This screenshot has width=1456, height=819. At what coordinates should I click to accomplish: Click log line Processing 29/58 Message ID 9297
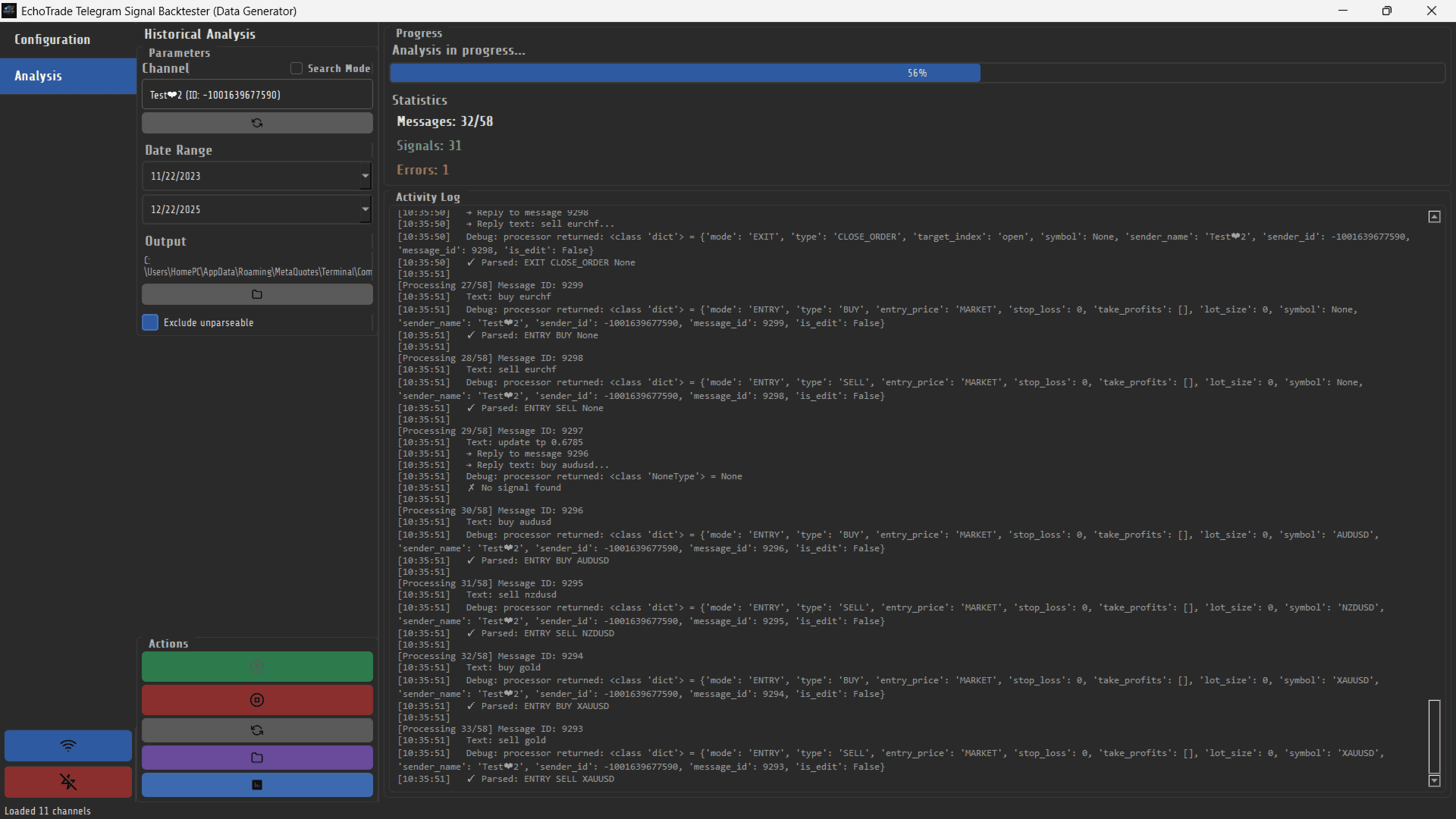pyautogui.click(x=491, y=431)
